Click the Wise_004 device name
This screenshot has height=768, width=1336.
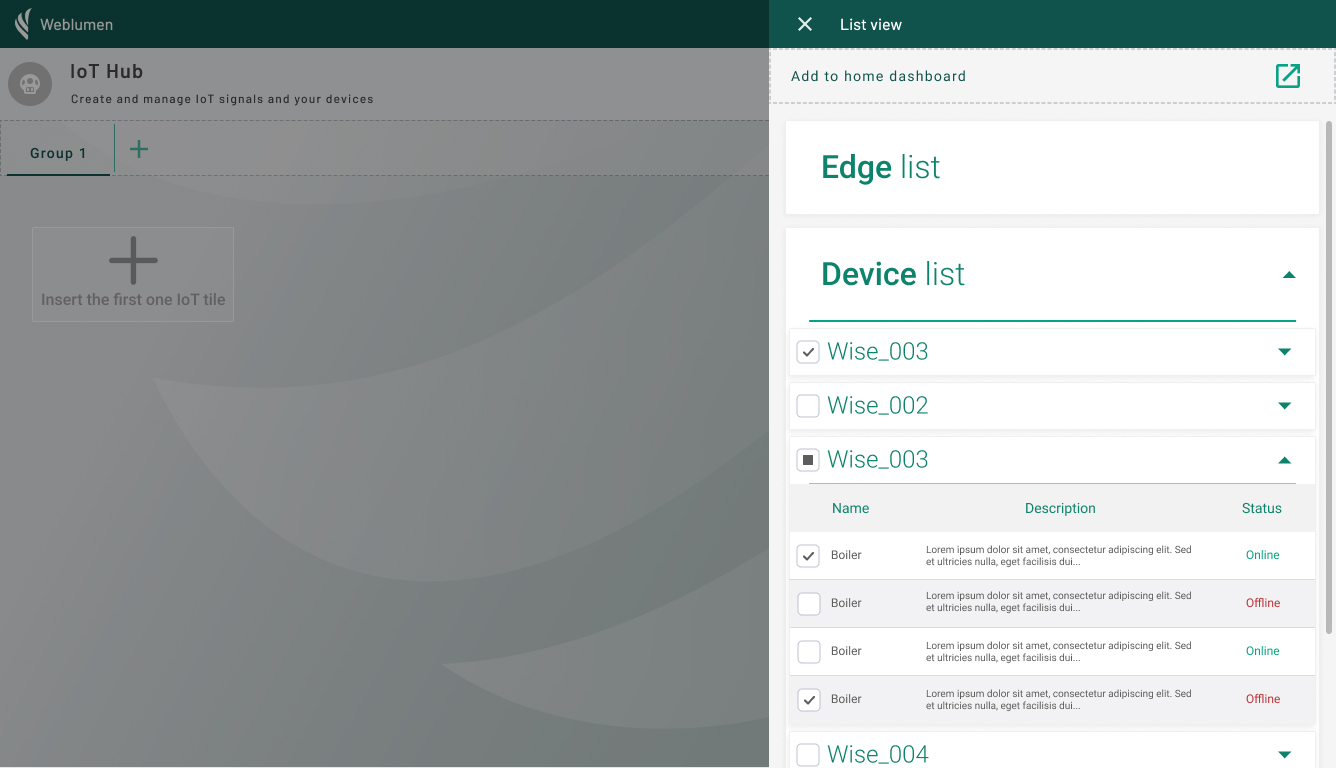(878, 755)
